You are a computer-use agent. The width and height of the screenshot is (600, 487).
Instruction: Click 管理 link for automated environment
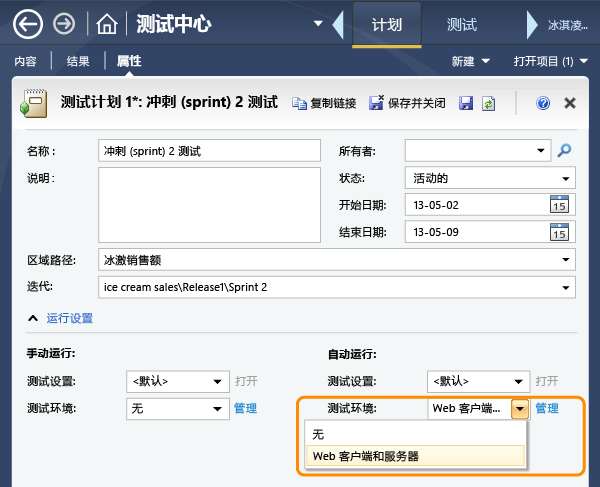click(547, 408)
